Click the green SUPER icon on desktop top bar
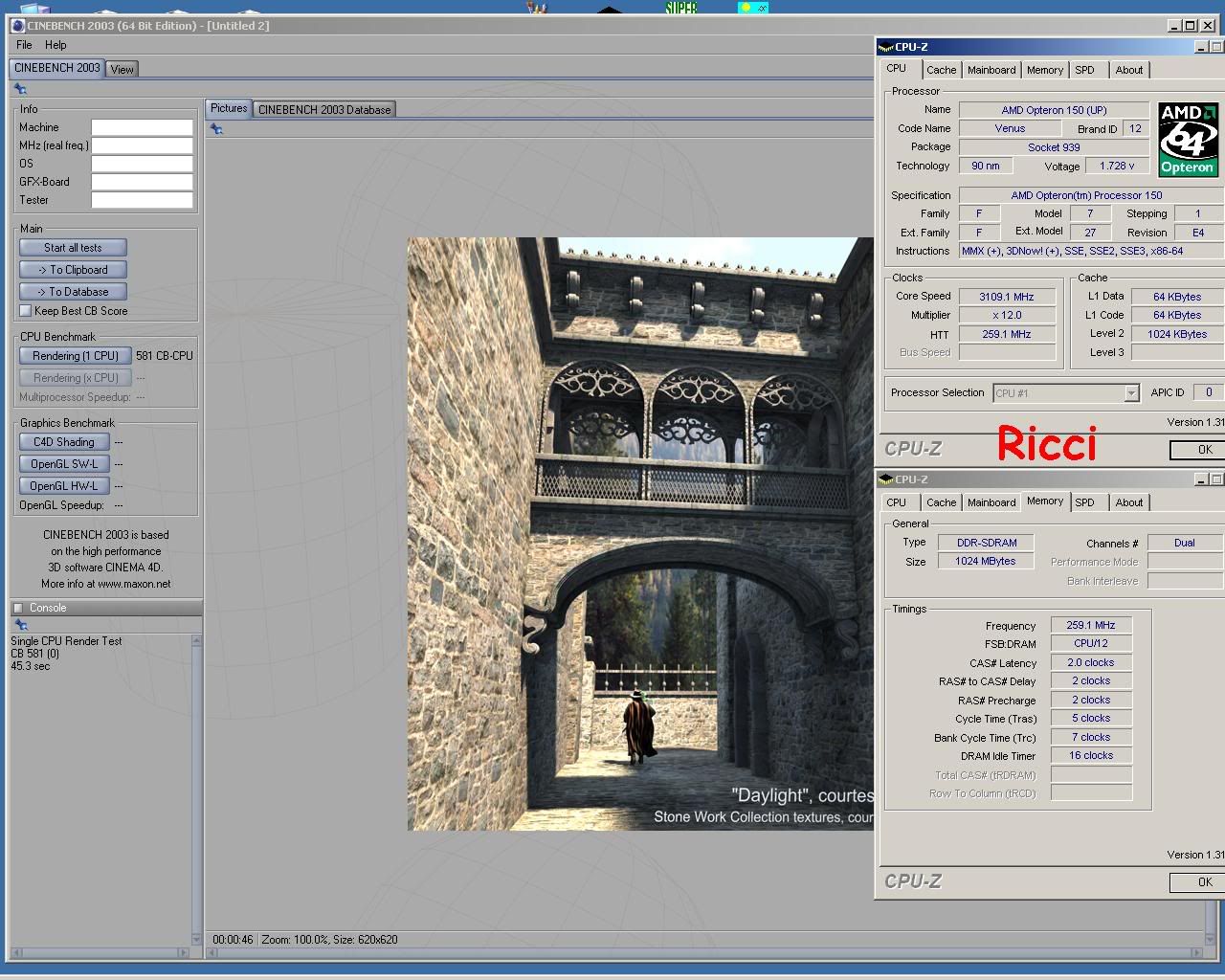This screenshot has height=980, width=1225. [681, 8]
